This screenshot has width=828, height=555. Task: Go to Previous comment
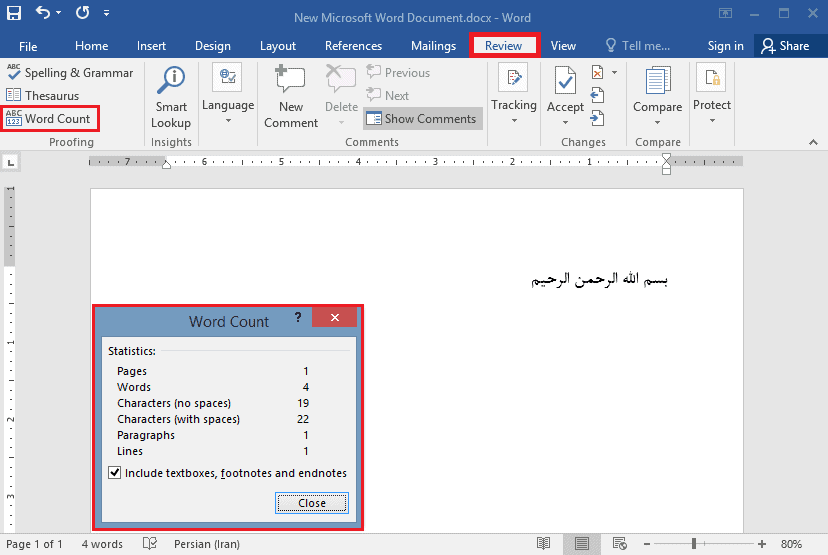tap(398, 73)
